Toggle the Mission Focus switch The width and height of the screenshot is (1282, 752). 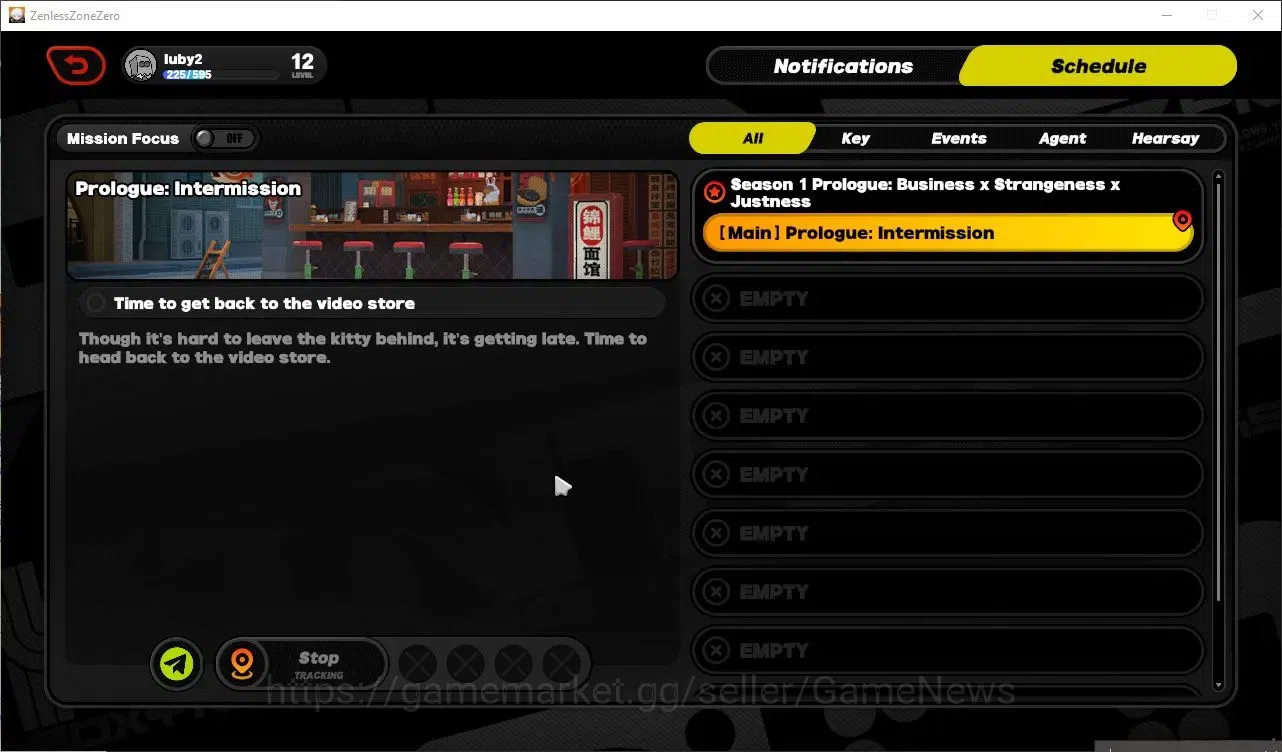coord(224,138)
